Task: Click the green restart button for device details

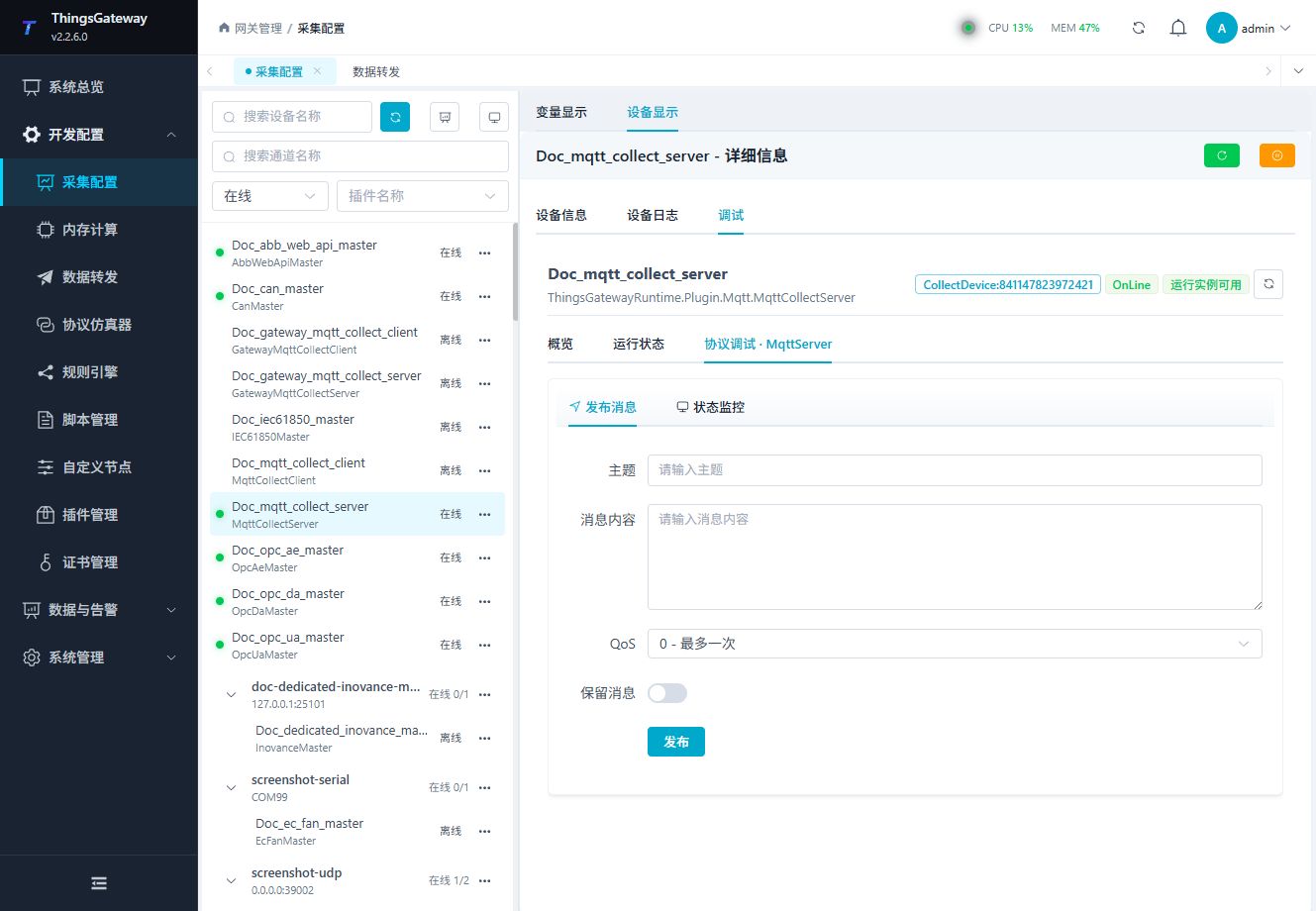Action: 1222,155
